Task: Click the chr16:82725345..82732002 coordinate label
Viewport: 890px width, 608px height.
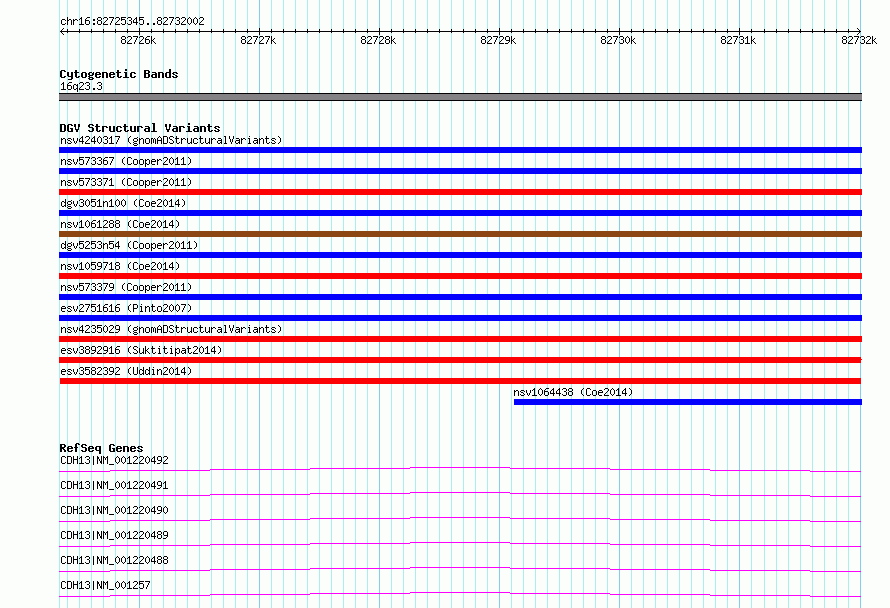Action: click(x=132, y=21)
